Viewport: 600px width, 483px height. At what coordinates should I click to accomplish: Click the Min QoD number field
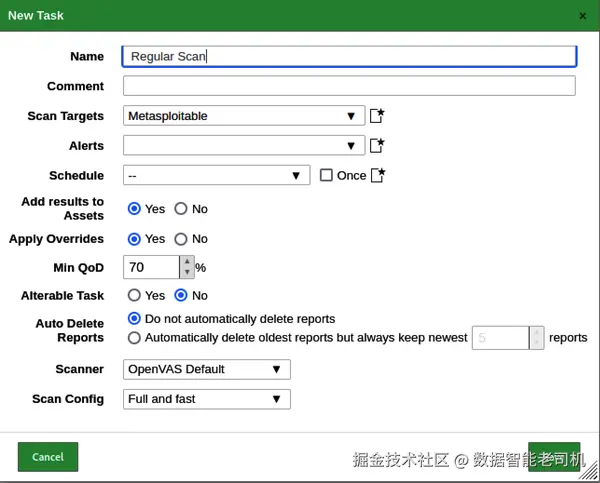[x=152, y=267]
